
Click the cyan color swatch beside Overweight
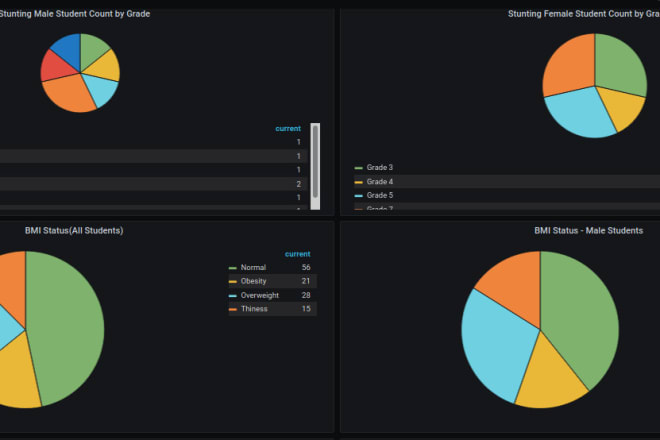click(233, 296)
